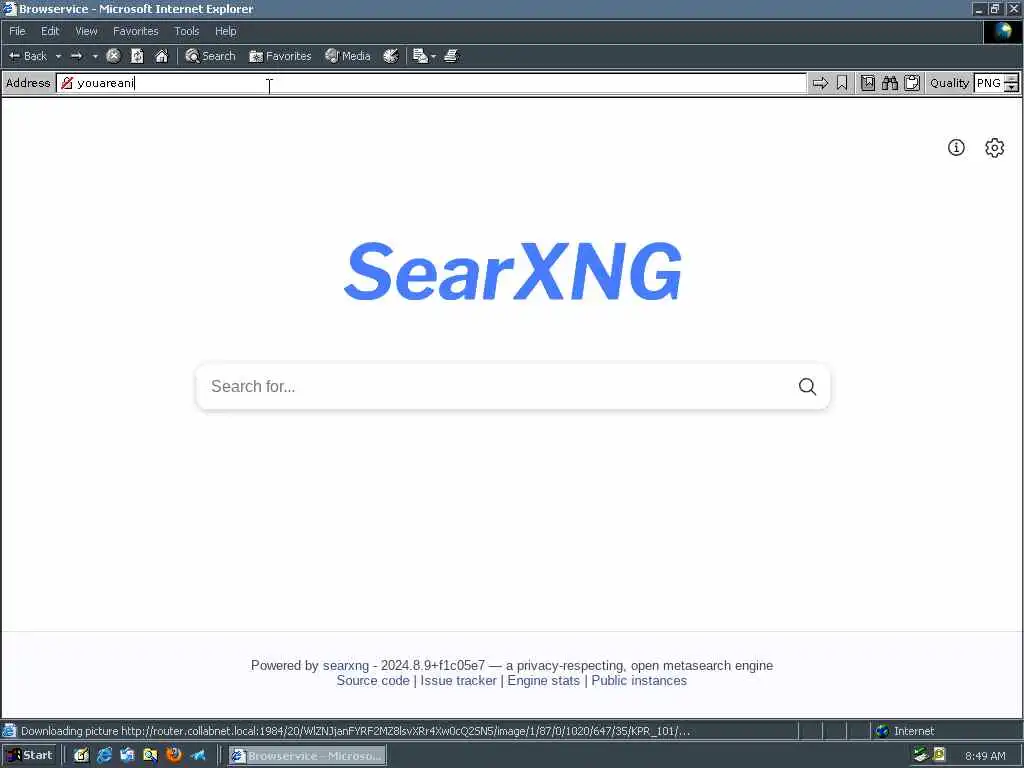Launch Internet Explorer from quick launch
The height and width of the screenshot is (768, 1024).
point(104,756)
